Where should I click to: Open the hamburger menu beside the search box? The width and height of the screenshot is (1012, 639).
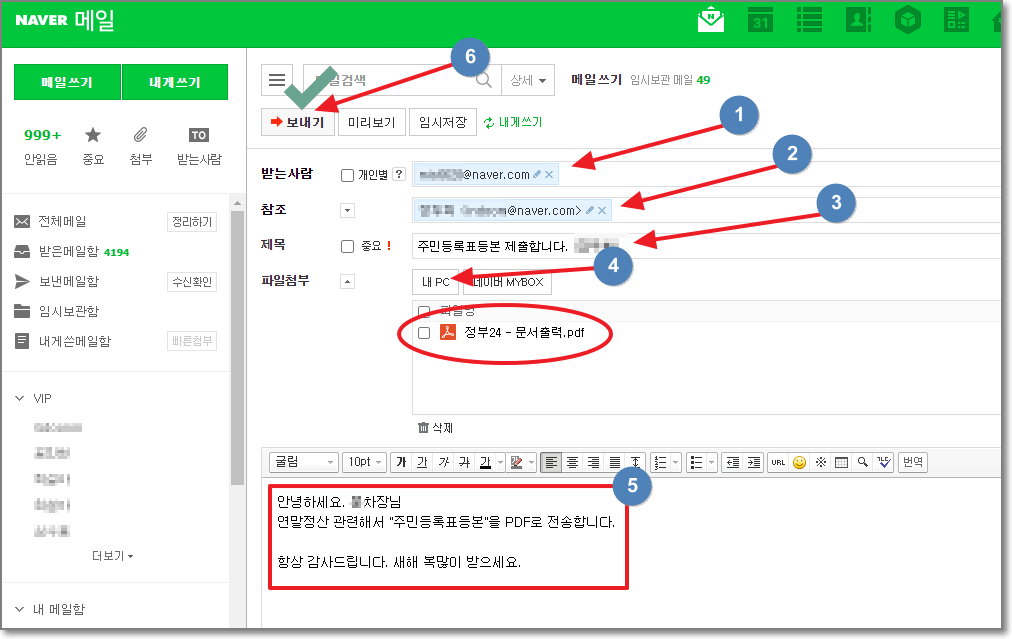[277, 79]
